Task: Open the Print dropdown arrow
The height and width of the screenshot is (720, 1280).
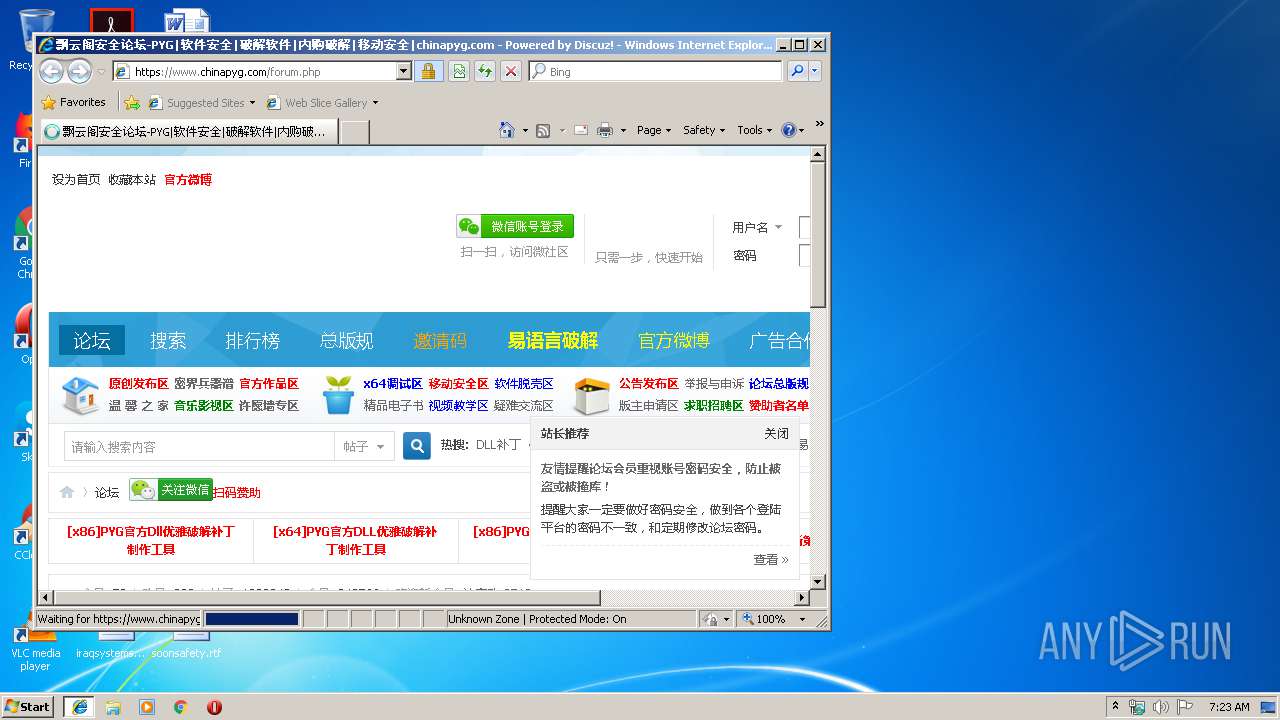Action: point(623,130)
